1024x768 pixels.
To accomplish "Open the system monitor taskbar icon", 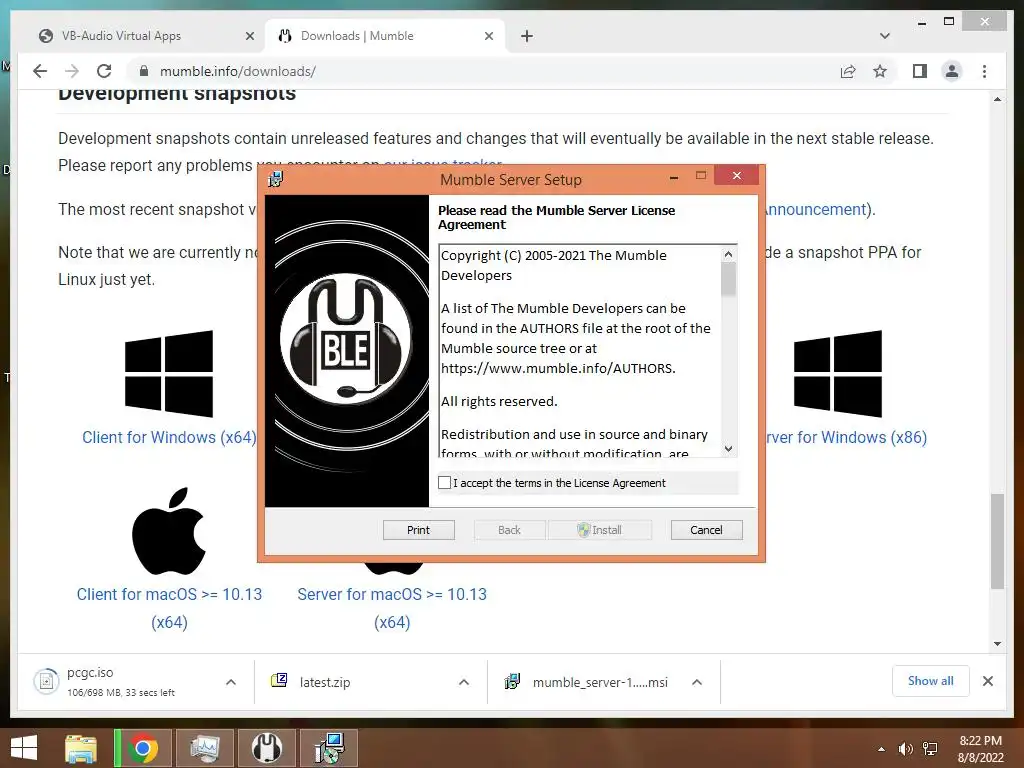I will 204,748.
